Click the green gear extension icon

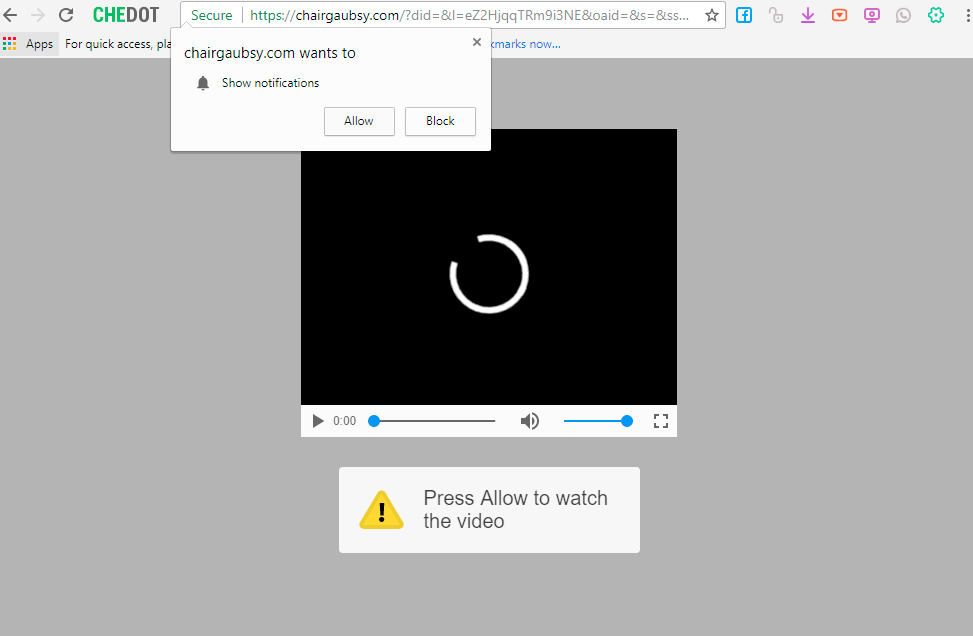click(x=936, y=15)
